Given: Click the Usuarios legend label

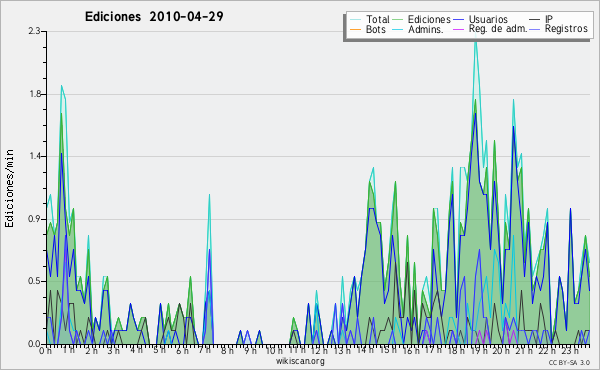Looking at the screenshot, I should point(488,19).
